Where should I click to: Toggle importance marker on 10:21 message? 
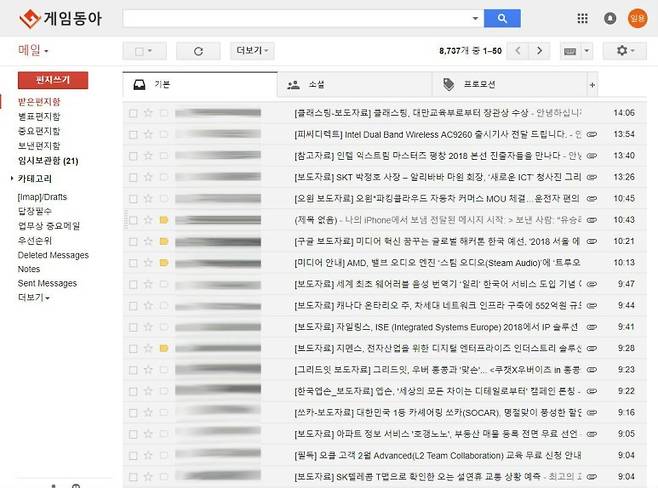[164, 241]
